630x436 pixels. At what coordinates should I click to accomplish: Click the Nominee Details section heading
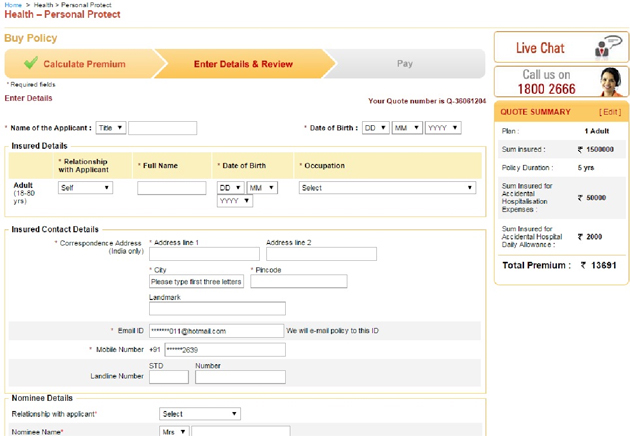tap(42, 398)
